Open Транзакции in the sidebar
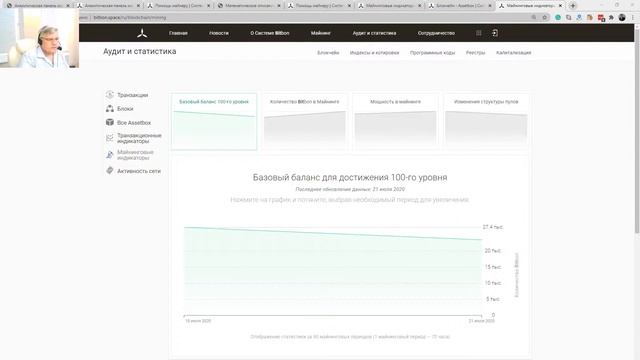This screenshot has height=360, width=640. point(133,95)
